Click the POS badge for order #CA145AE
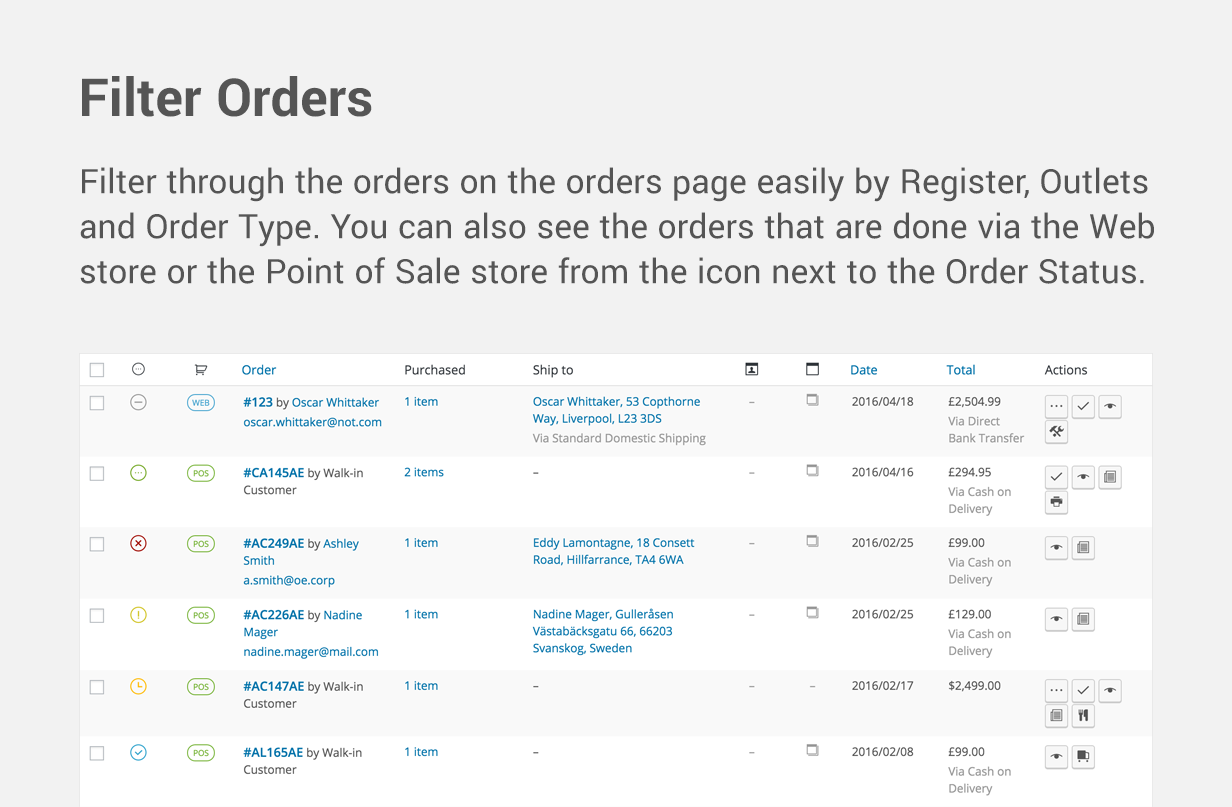The height and width of the screenshot is (807, 1232). (x=201, y=473)
